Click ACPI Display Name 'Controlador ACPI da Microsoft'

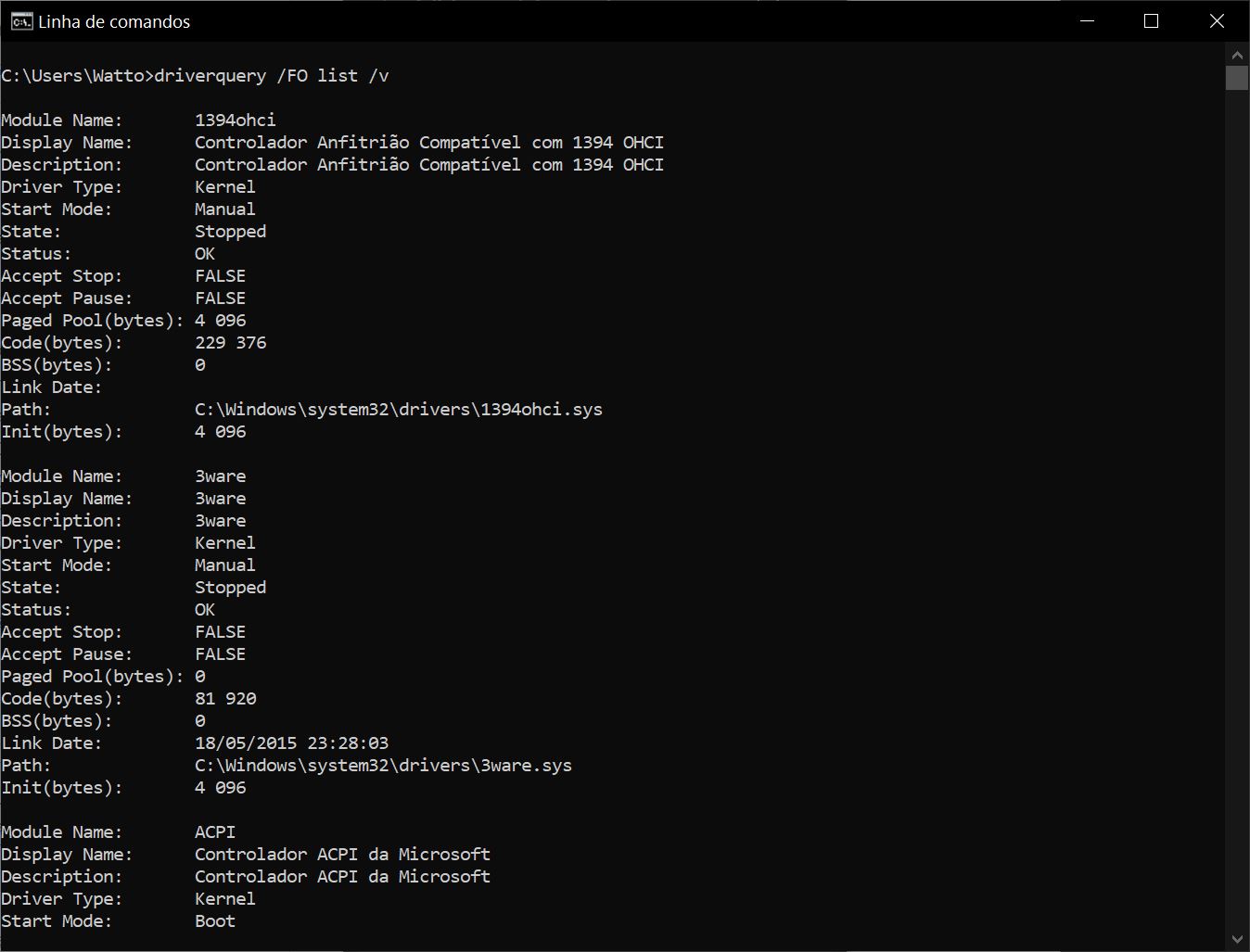342,855
